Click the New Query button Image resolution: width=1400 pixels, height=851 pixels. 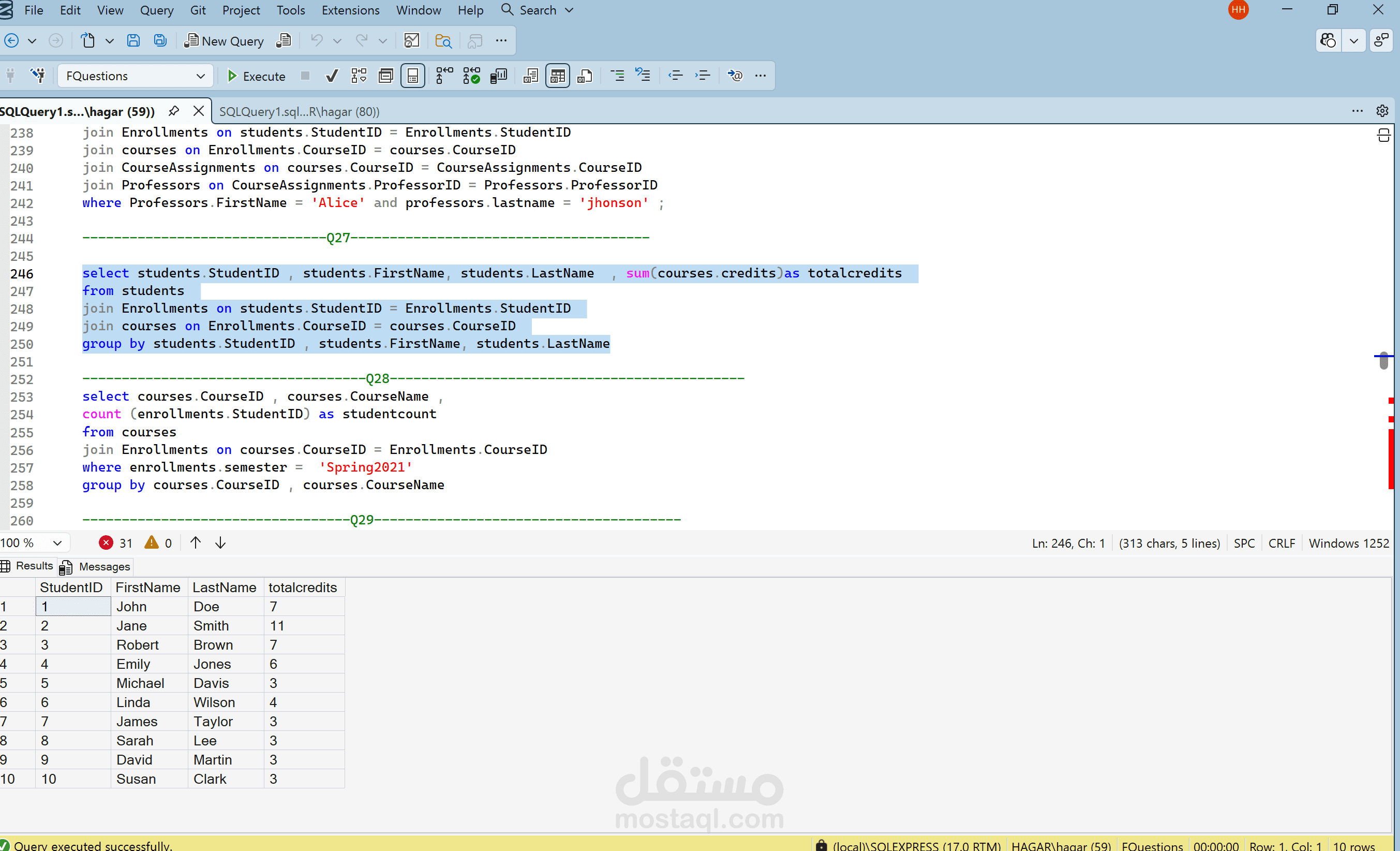tap(225, 40)
